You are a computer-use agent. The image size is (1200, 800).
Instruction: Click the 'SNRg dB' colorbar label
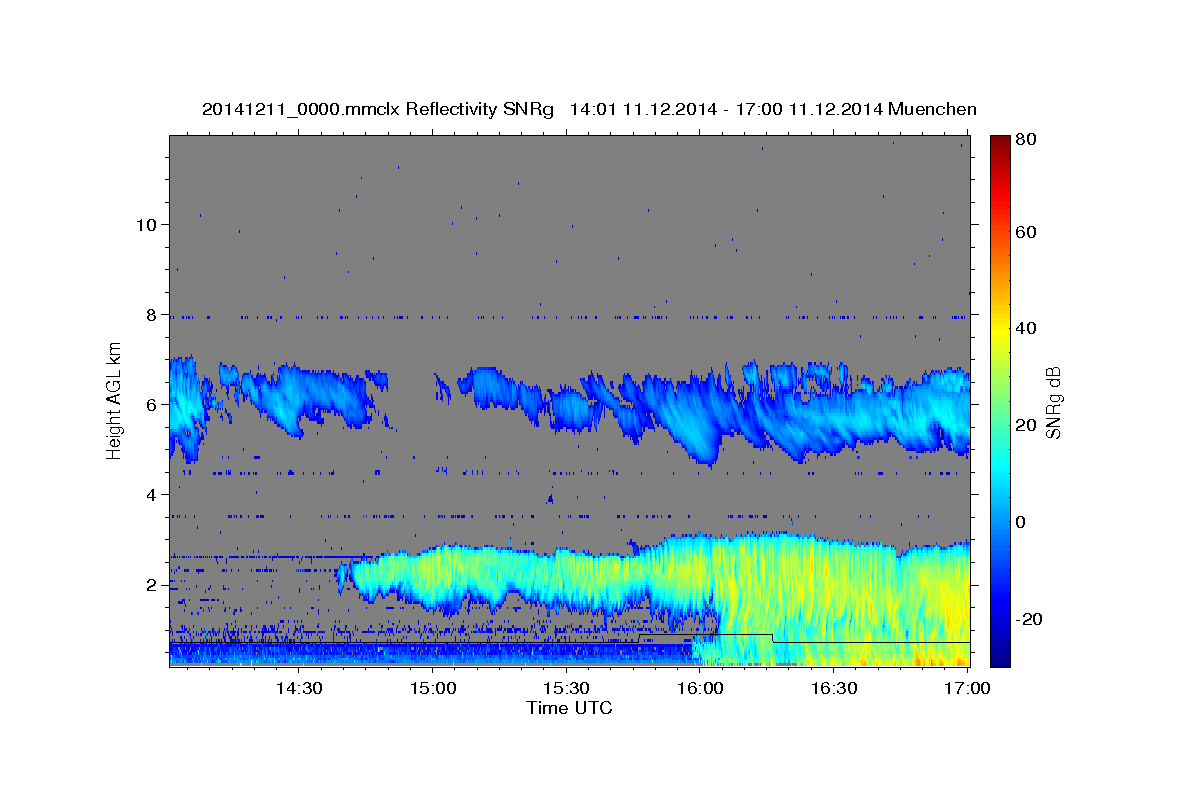pyautogui.click(x=1052, y=402)
